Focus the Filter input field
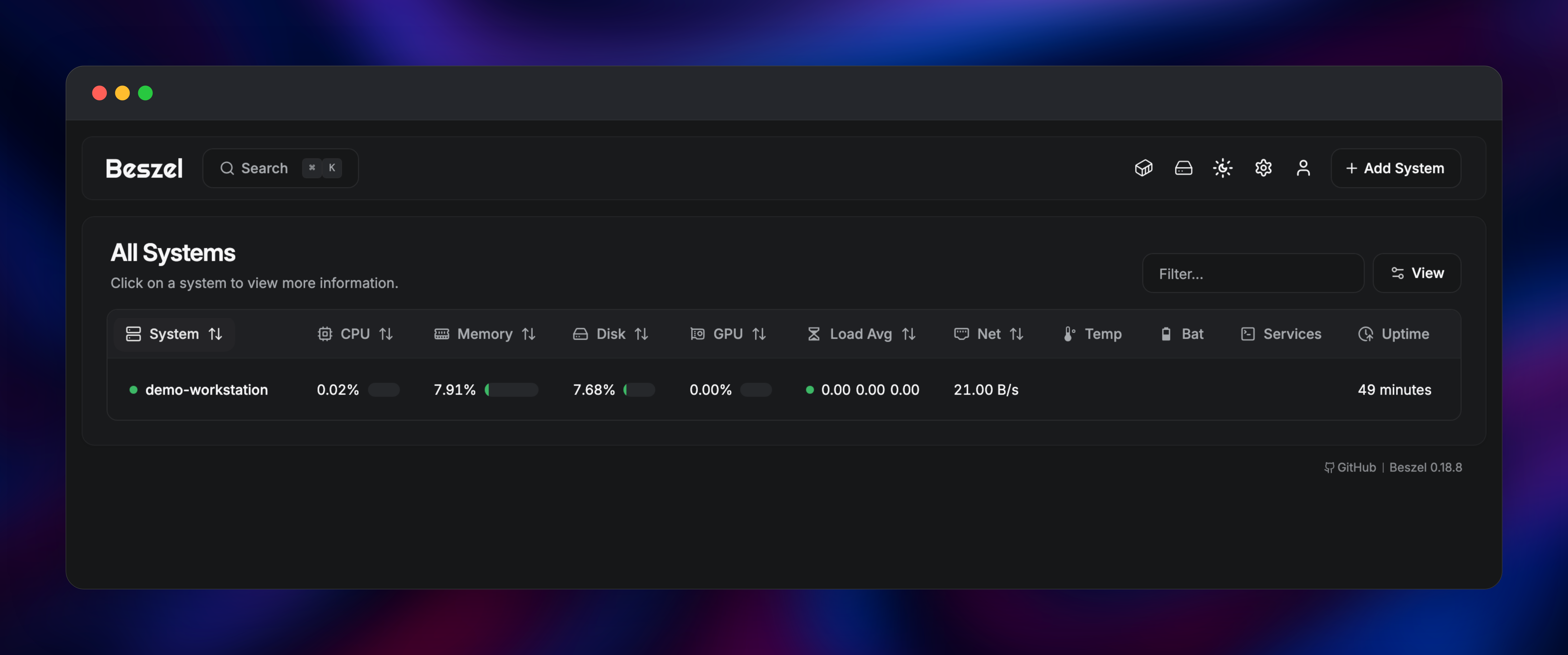 click(1253, 273)
